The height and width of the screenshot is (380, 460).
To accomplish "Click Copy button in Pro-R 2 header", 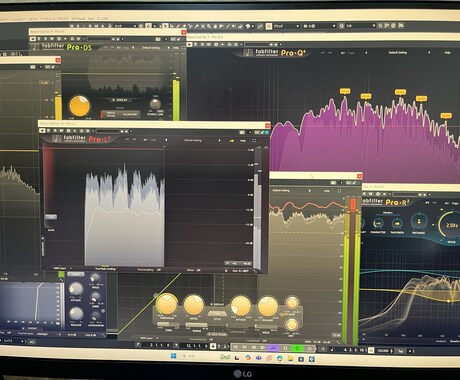I will pyautogui.click(x=455, y=203).
